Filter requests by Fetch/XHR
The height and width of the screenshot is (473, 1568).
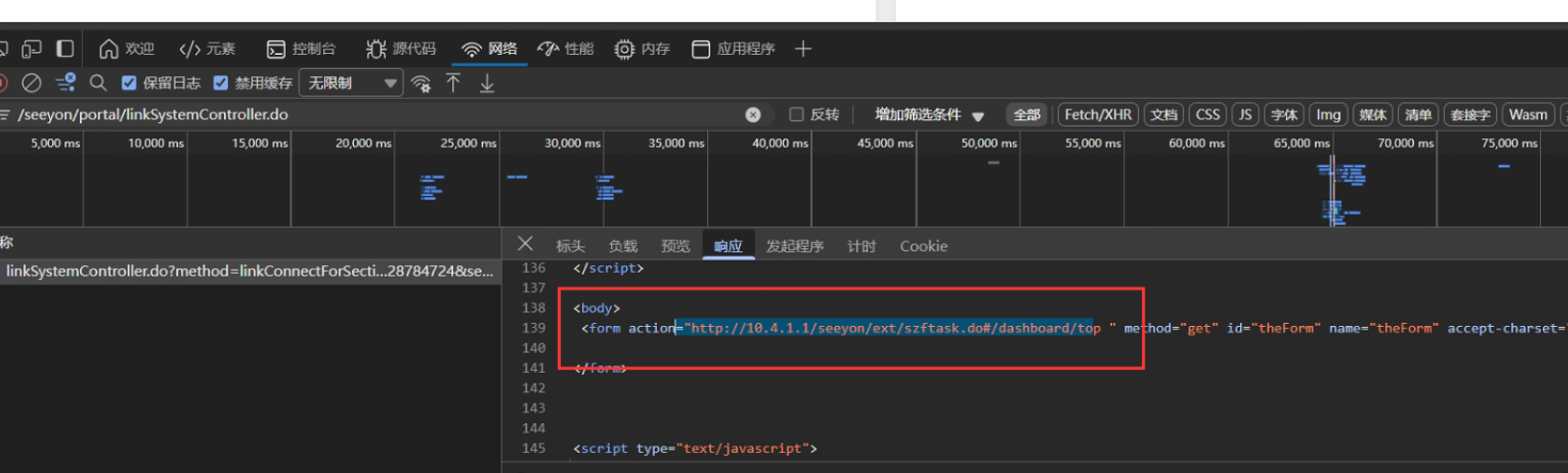coord(1098,114)
